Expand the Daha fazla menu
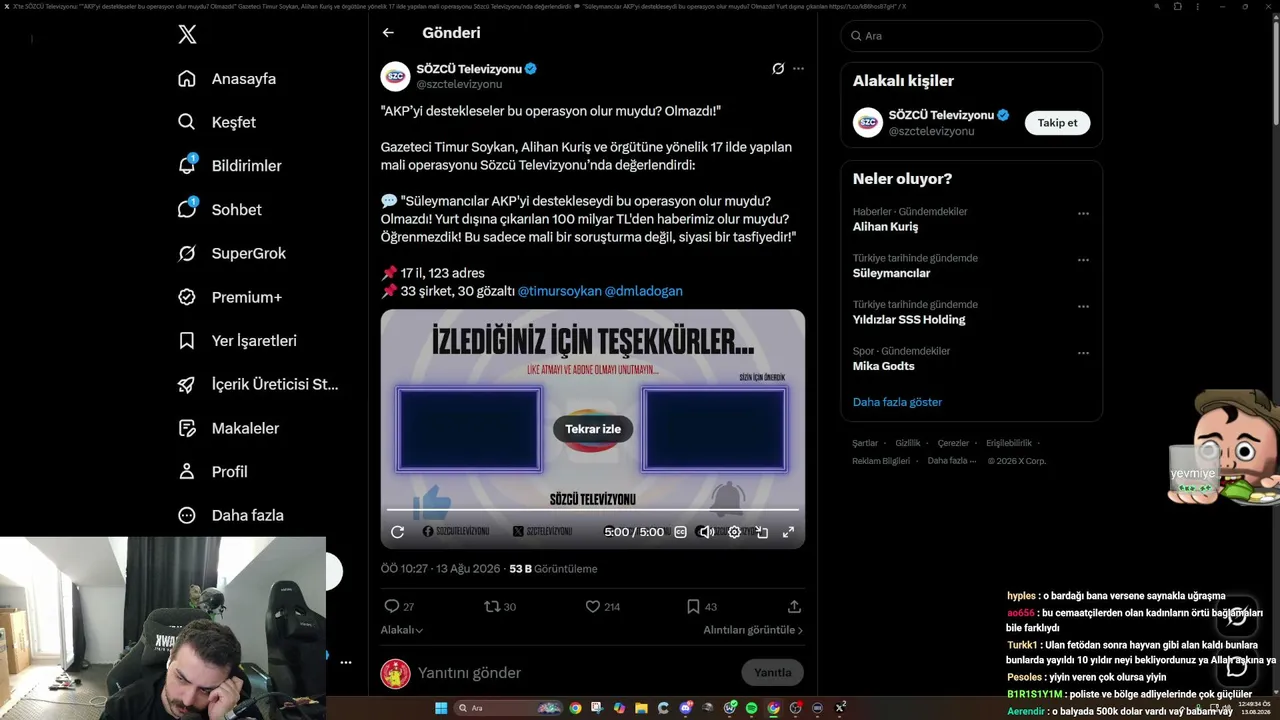 point(230,515)
